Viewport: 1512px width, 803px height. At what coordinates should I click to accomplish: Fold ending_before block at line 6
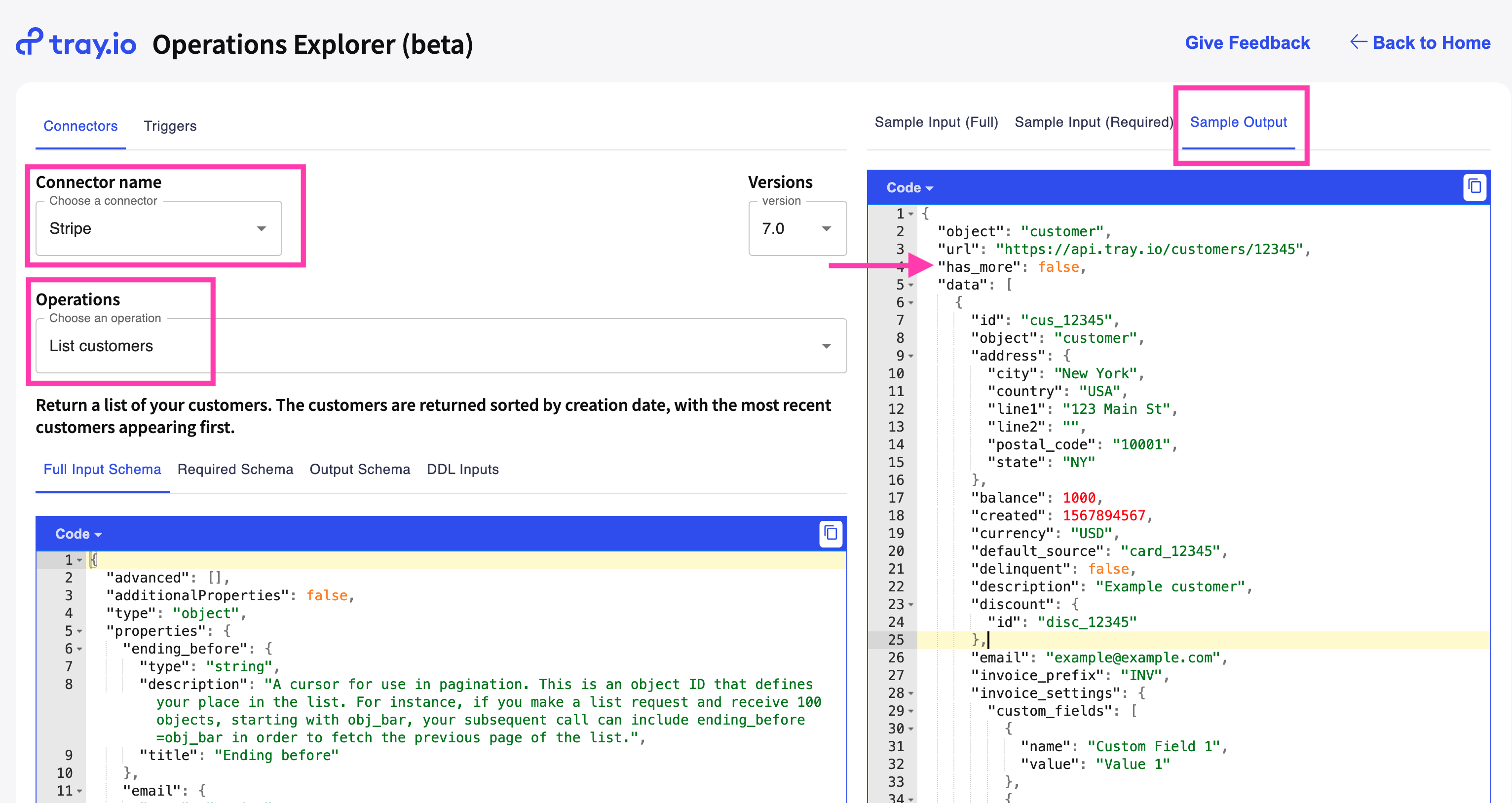pyautogui.click(x=79, y=649)
